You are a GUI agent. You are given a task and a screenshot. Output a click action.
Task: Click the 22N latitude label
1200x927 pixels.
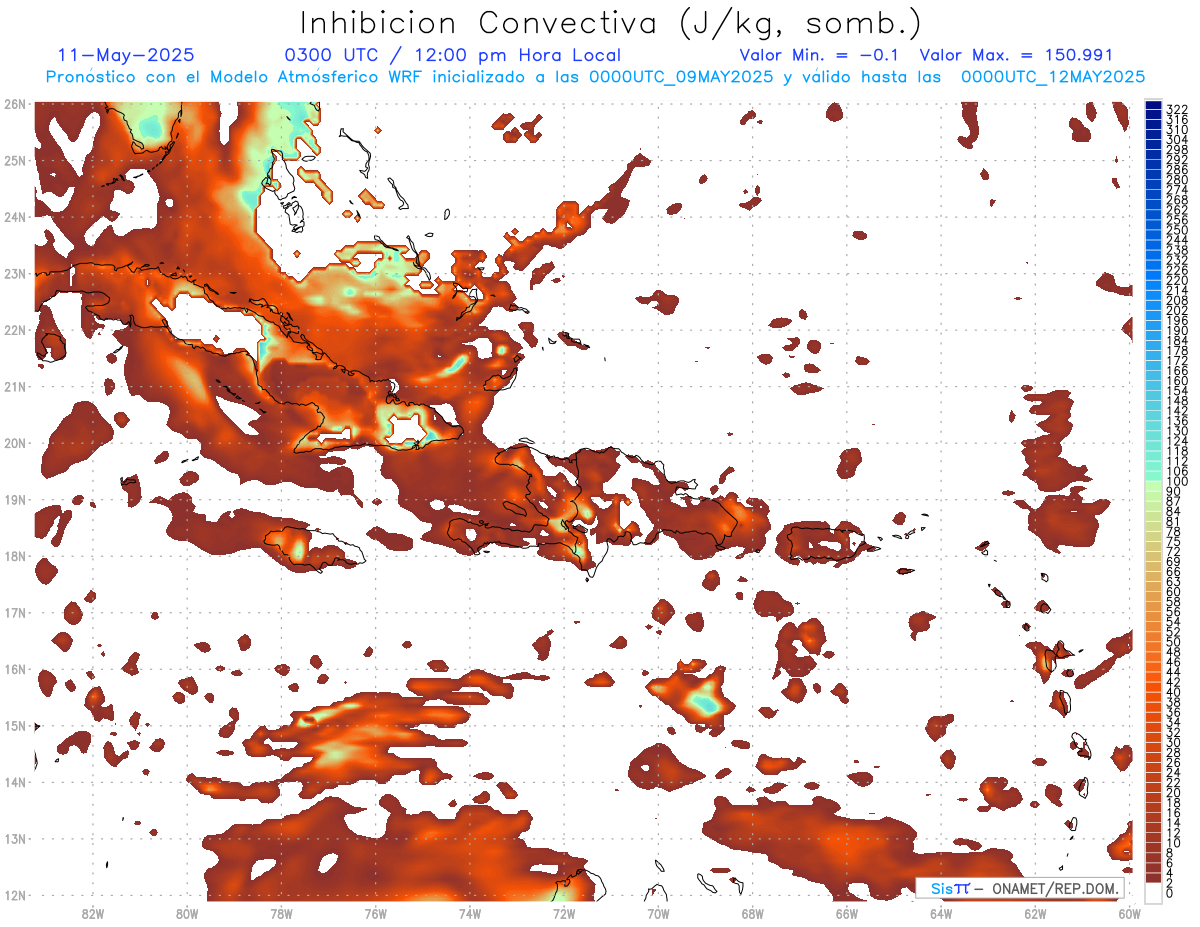coord(15,330)
